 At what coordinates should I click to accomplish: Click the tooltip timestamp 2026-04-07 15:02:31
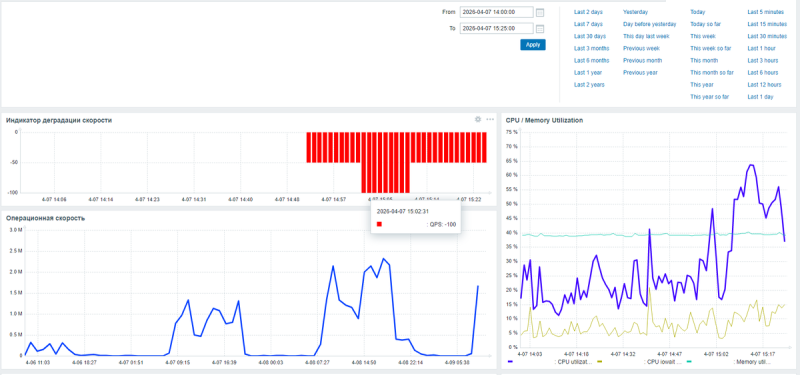tap(403, 211)
